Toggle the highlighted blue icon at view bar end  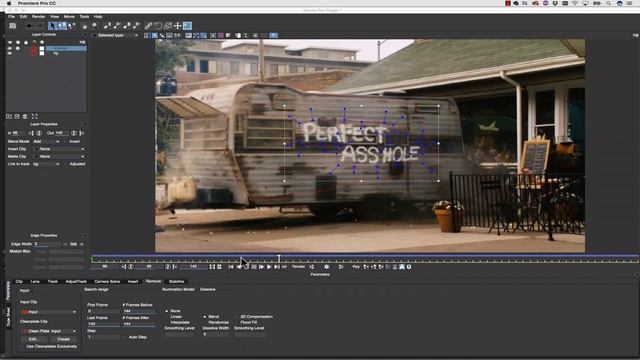tap(273, 36)
